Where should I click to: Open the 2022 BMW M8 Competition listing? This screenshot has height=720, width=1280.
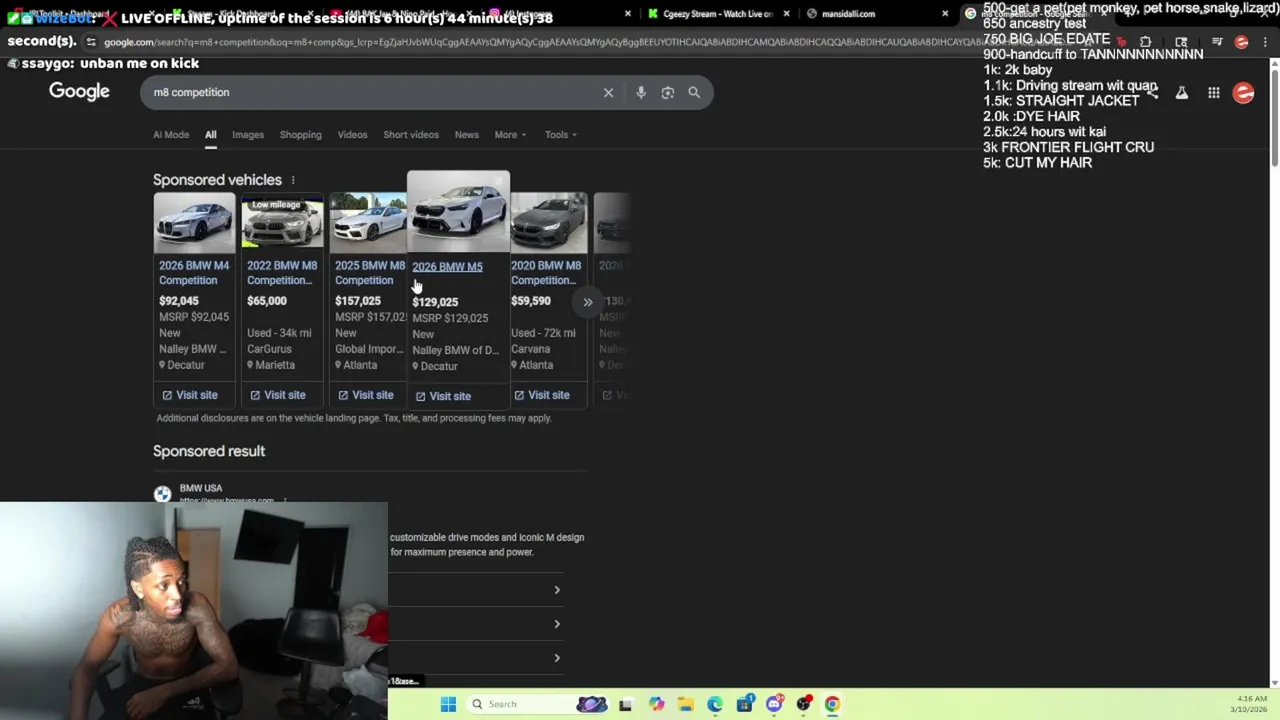pyautogui.click(x=282, y=273)
